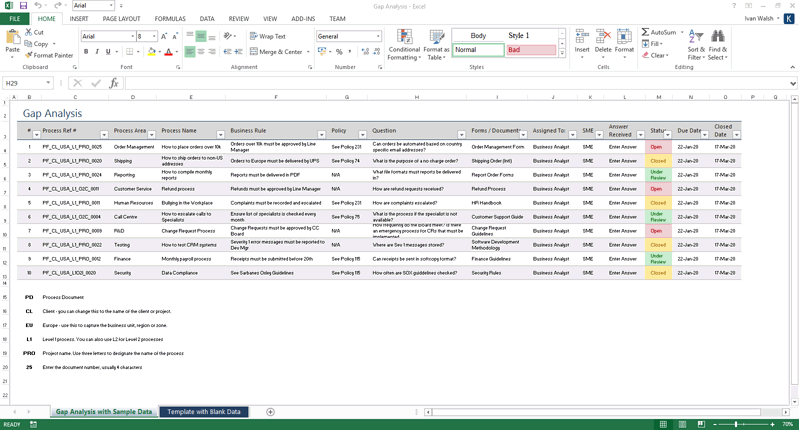This screenshot has height=430, width=799.
Task: Open the font name dropdown in ribbon
Action: 132,36
